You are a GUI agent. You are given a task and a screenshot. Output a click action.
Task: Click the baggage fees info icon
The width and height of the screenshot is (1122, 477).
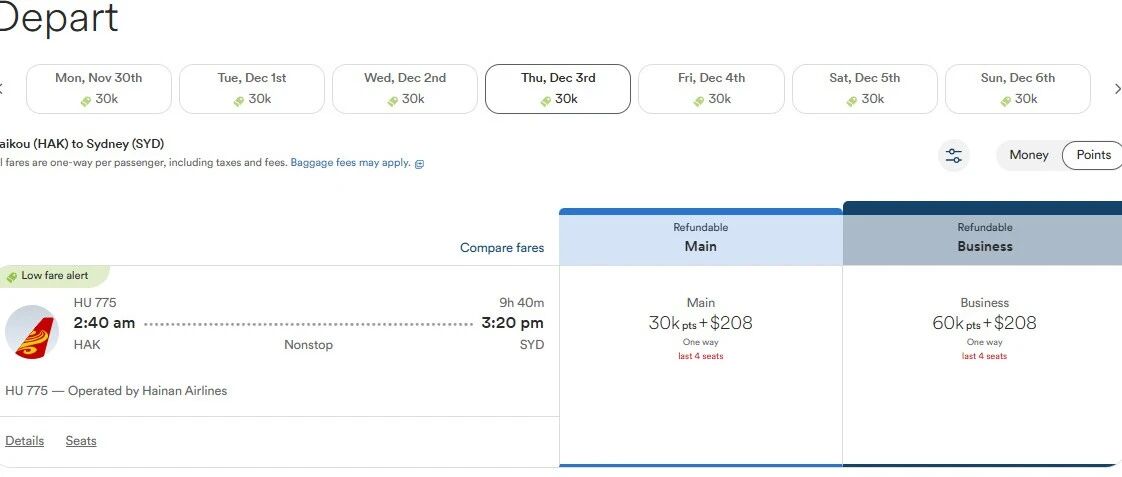coord(419,164)
